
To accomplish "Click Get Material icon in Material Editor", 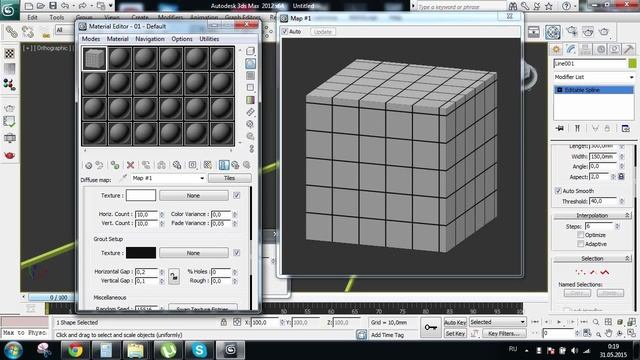I will [88, 165].
